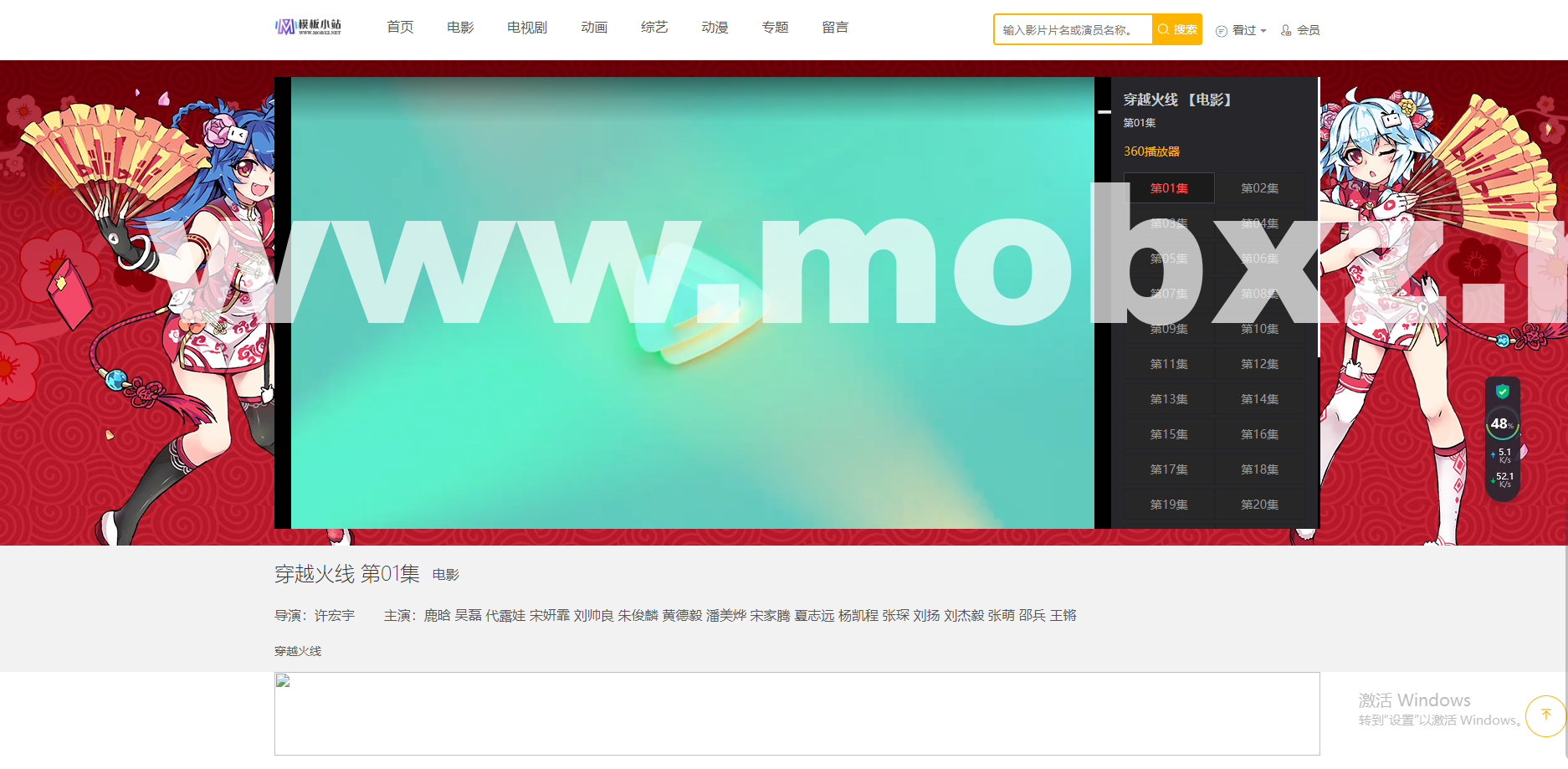Open actor link 宋家腾
Viewport: 1568px width, 769px height.
click(x=770, y=616)
